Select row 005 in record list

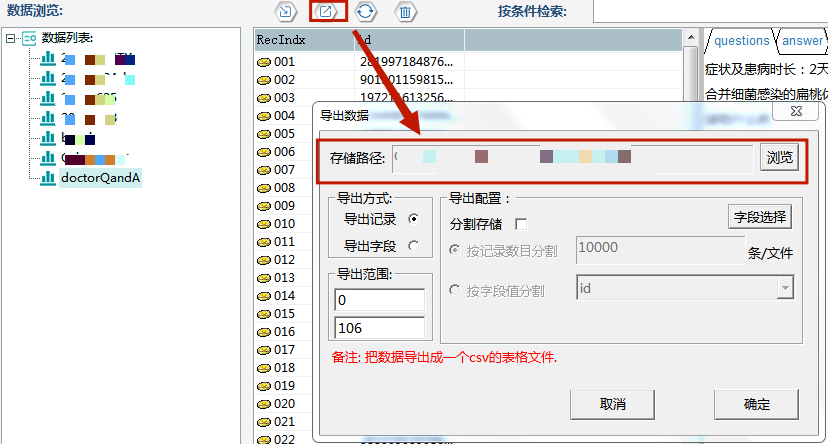click(284, 134)
